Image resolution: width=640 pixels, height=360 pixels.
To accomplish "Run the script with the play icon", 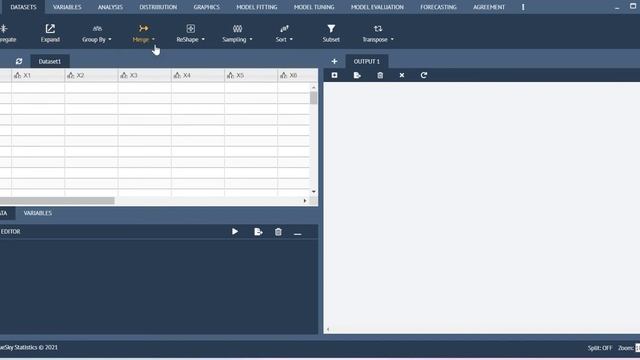I will tap(235, 232).
